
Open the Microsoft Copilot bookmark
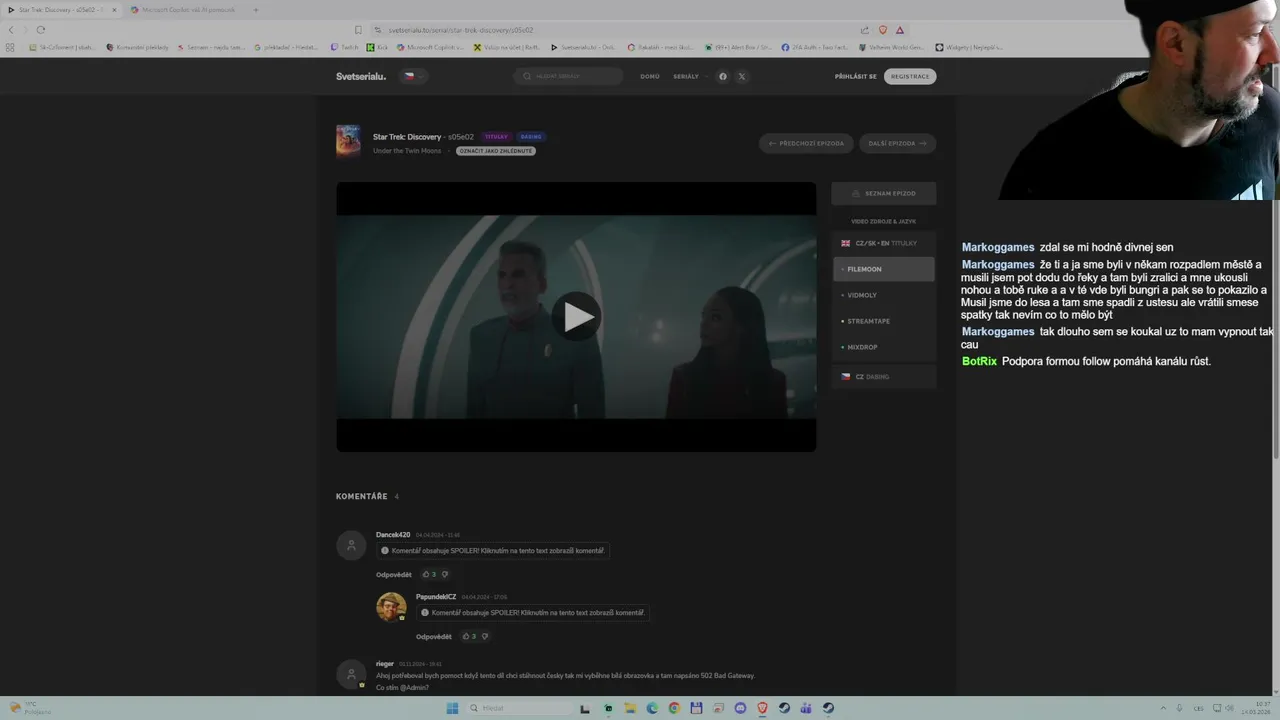point(431,47)
